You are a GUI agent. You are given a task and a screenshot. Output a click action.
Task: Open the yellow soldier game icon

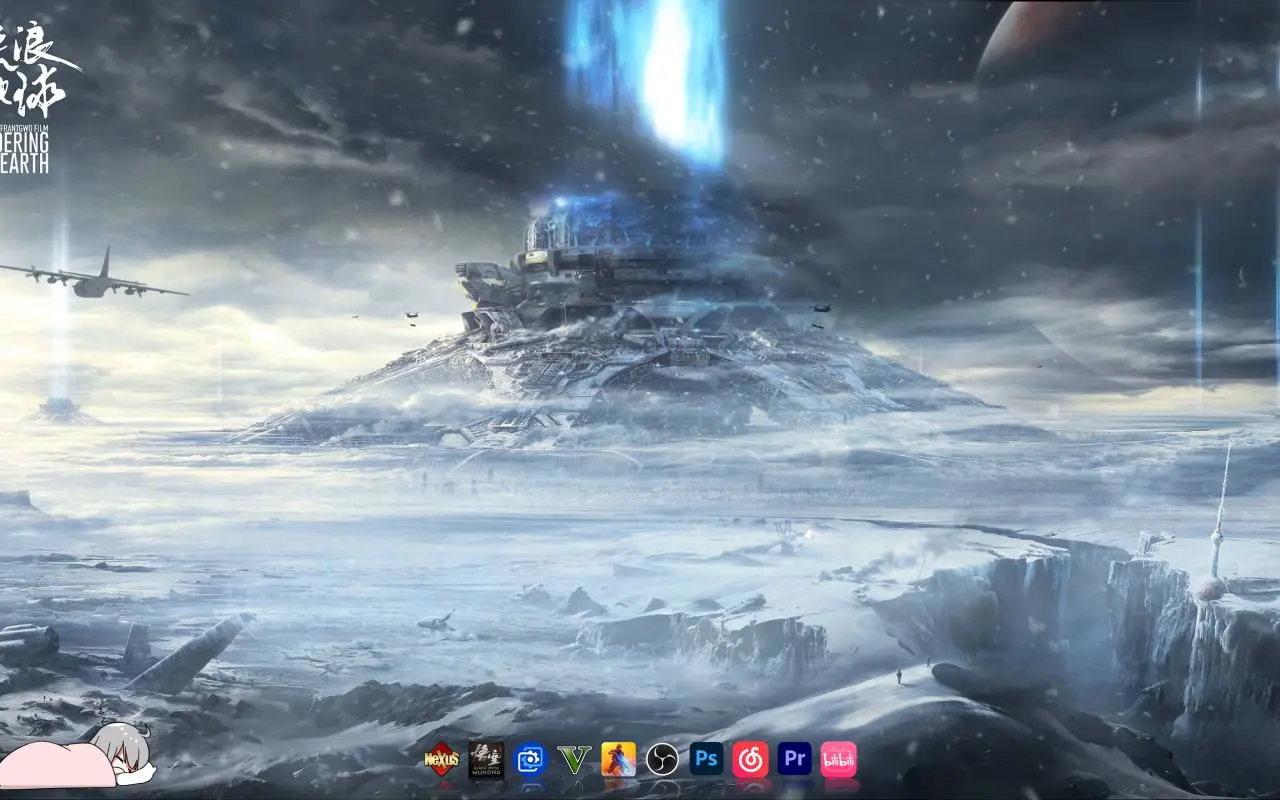coord(618,759)
